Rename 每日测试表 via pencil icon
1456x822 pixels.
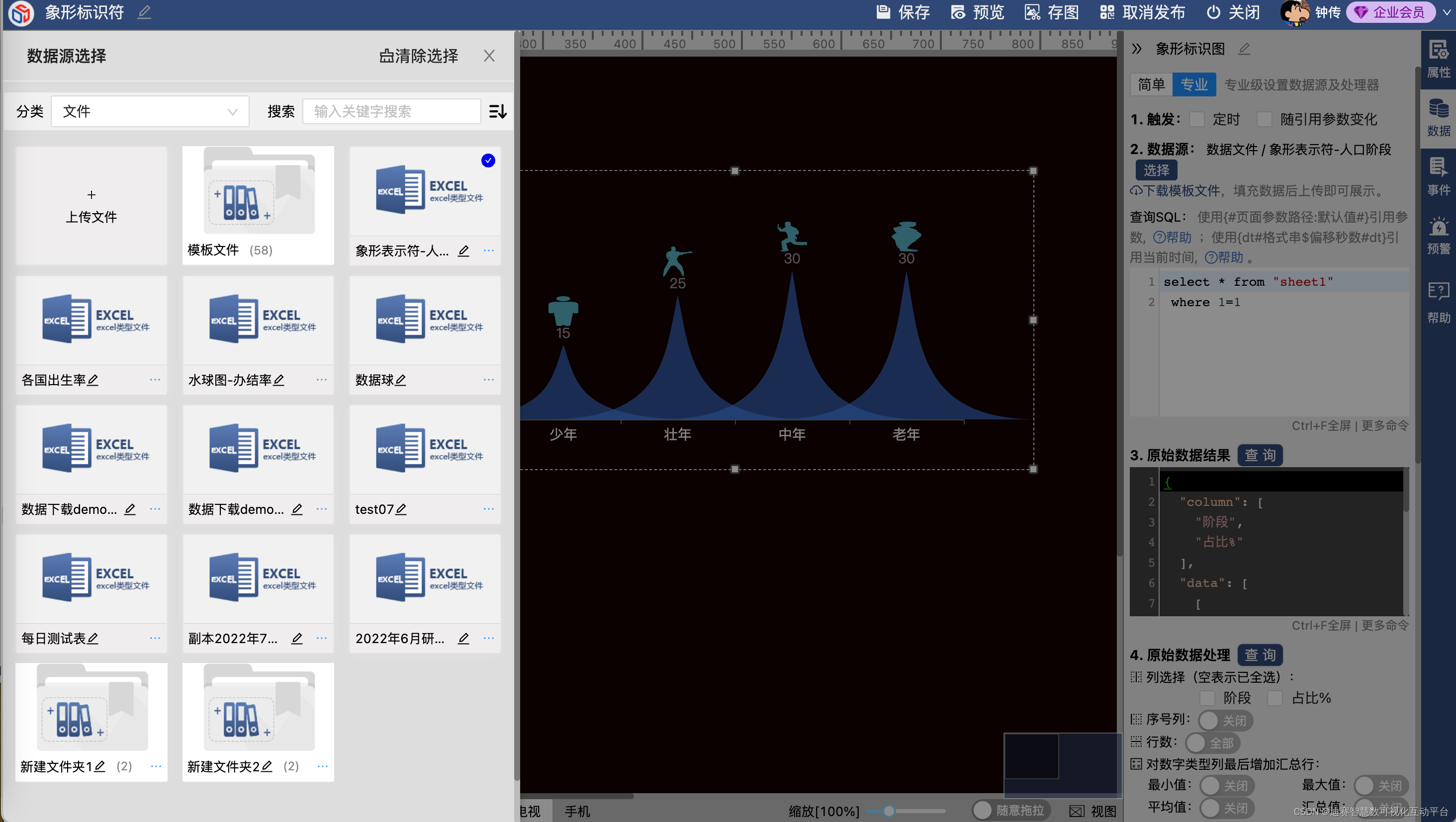[93, 639]
